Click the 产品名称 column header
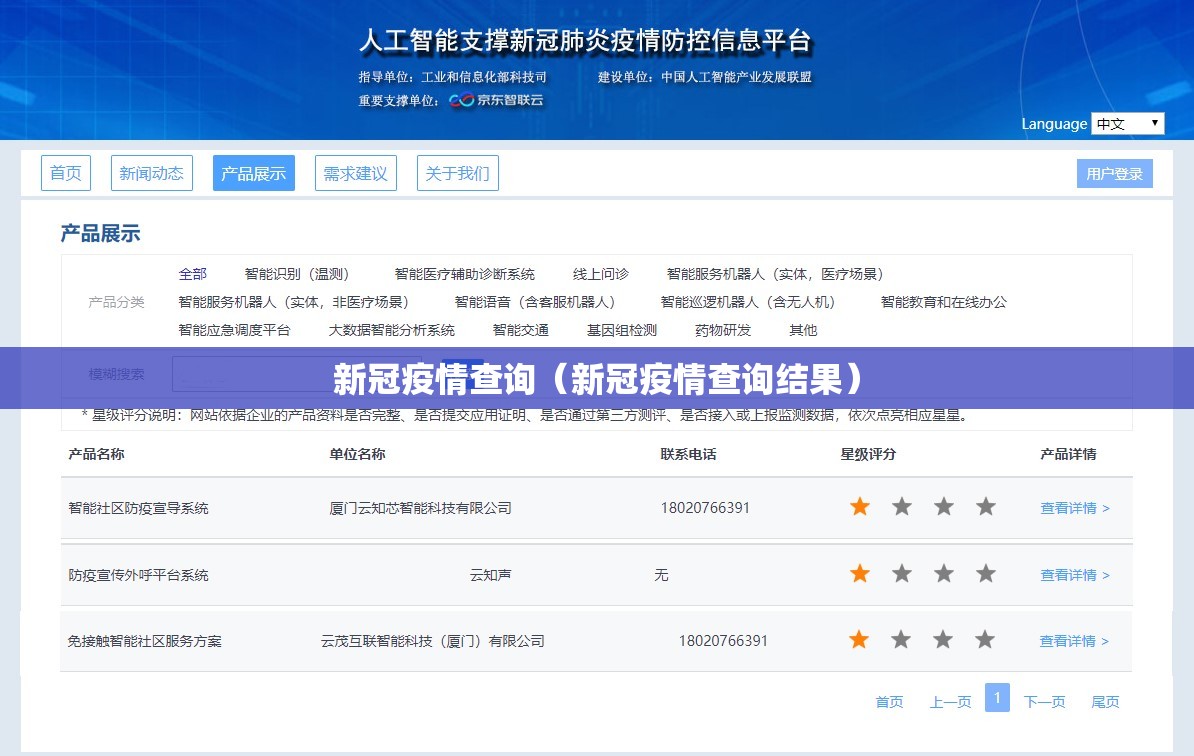Viewport: 1194px width, 756px height. 96,455
